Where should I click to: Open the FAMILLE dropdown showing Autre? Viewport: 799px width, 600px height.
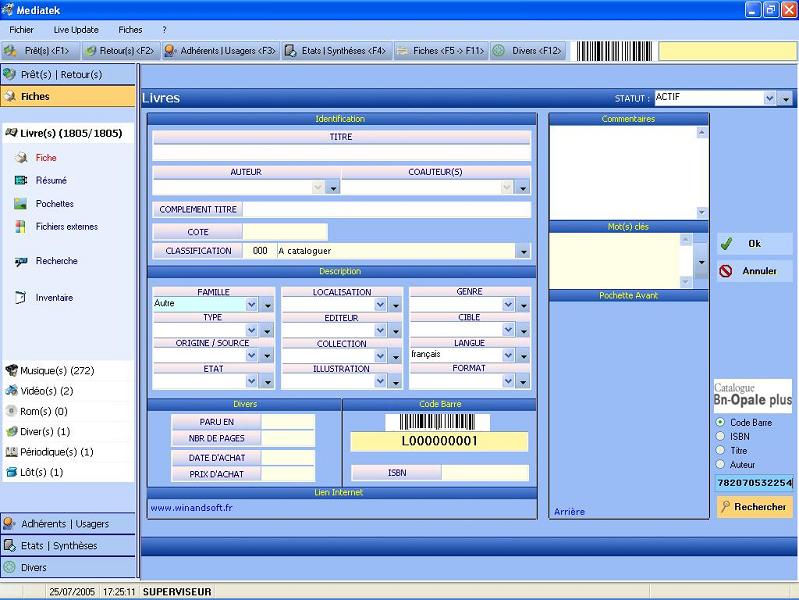point(252,304)
